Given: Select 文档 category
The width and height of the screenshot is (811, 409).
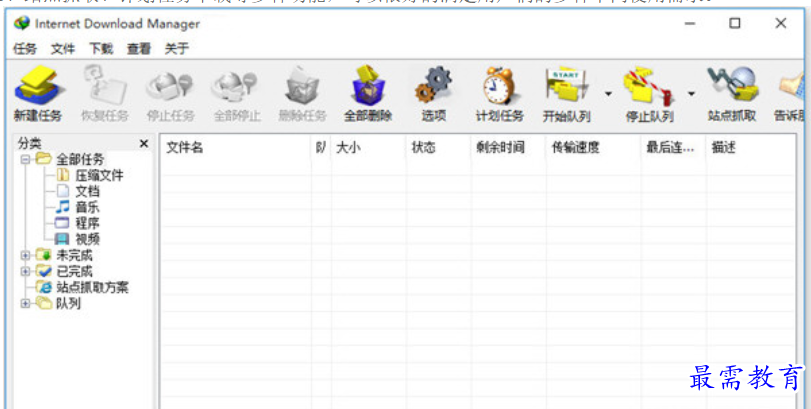Looking at the screenshot, I should click(87, 191).
